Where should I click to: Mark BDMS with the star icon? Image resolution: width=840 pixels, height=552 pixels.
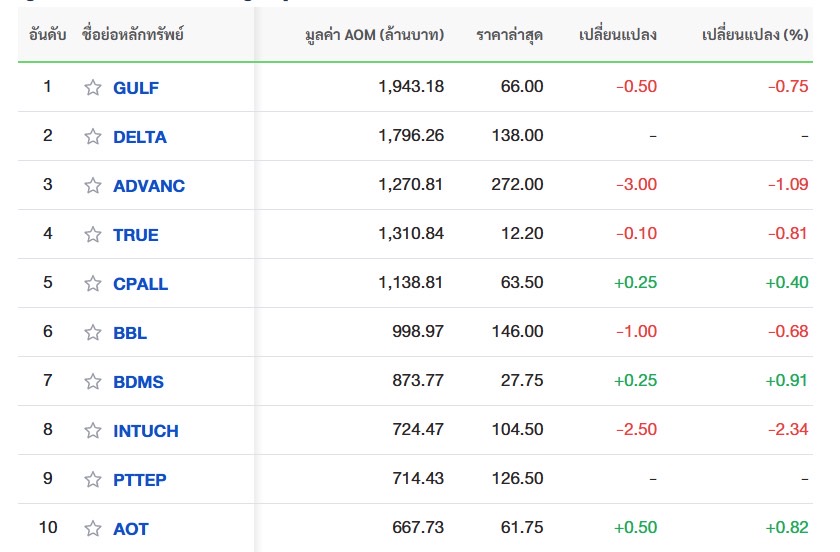(x=93, y=382)
